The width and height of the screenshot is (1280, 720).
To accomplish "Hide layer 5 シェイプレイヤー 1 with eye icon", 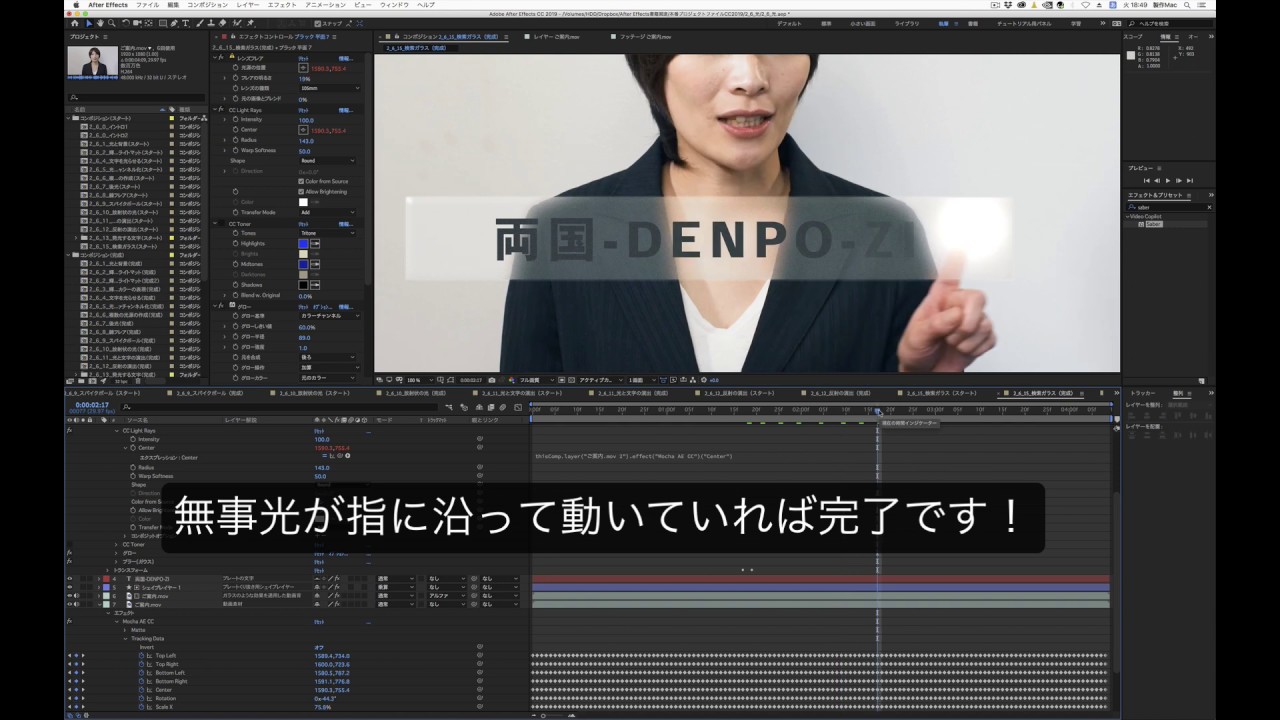I will [70, 587].
